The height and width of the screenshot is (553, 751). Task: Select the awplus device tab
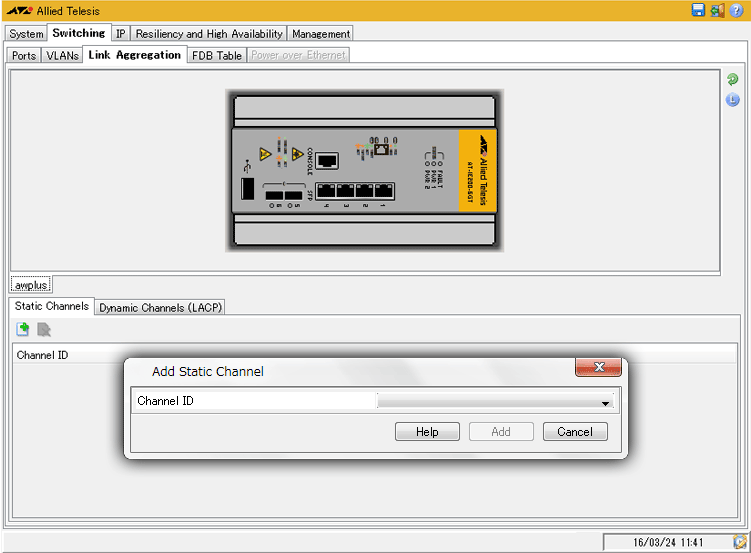[31, 285]
